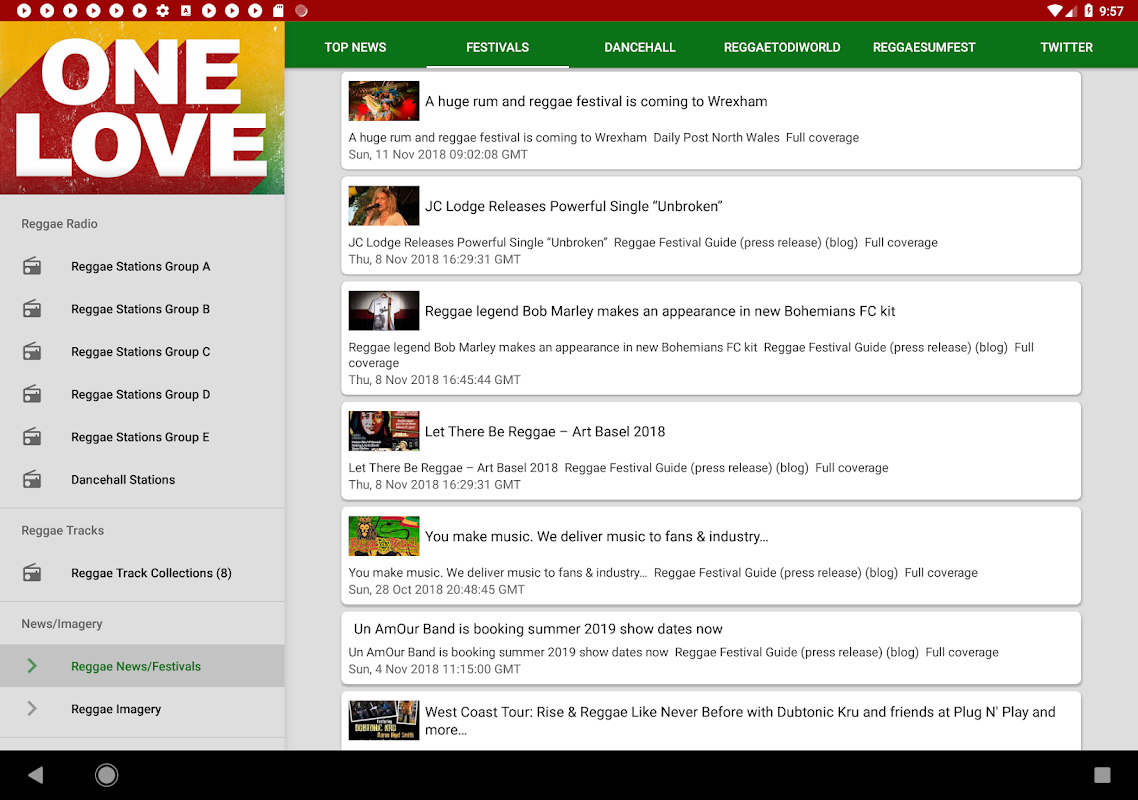Open You make music headline
This screenshot has height=800, width=1138.
tap(597, 536)
